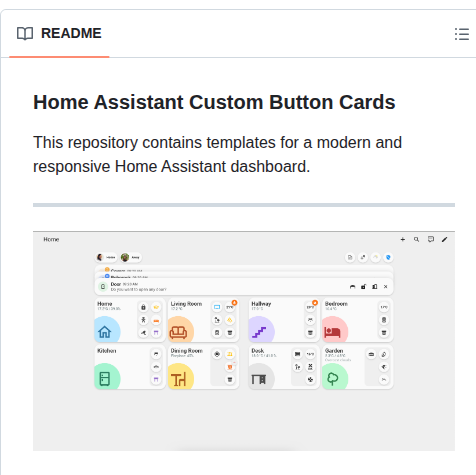Click the plus icon in dashboard header
Screen dimensions: 476x475
tap(403, 239)
